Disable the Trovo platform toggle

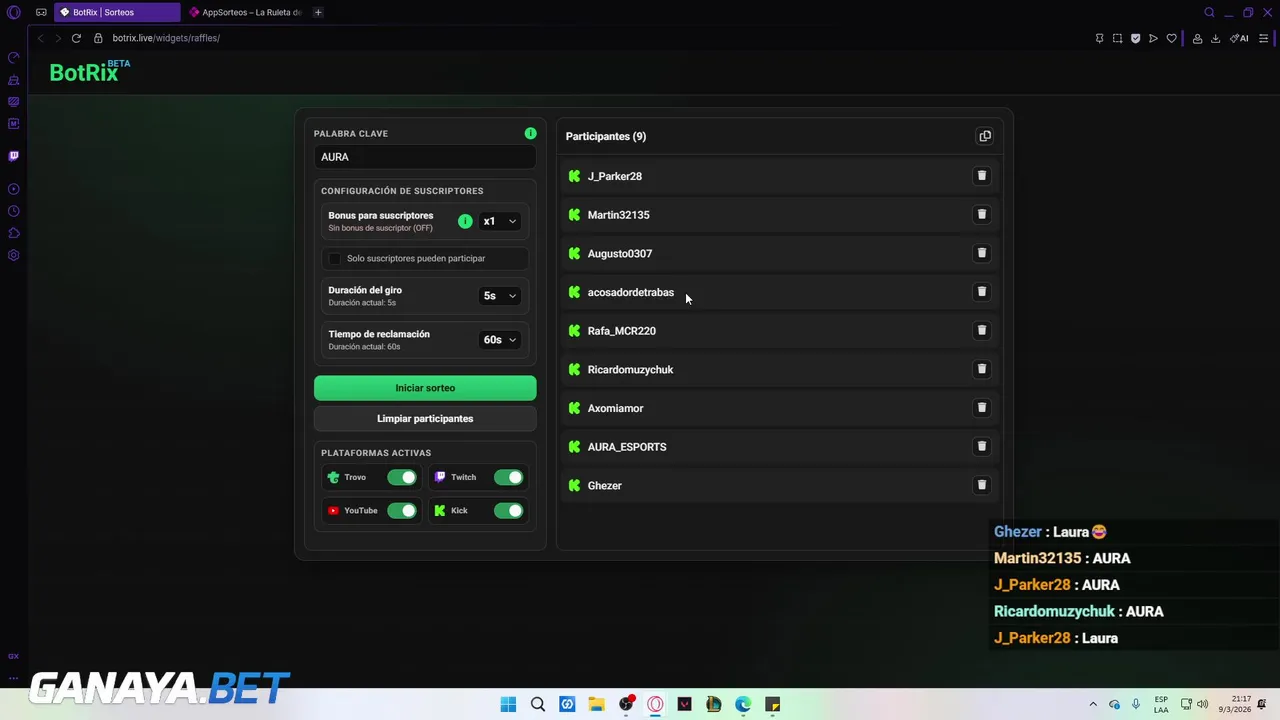click(x=402, y=477)
